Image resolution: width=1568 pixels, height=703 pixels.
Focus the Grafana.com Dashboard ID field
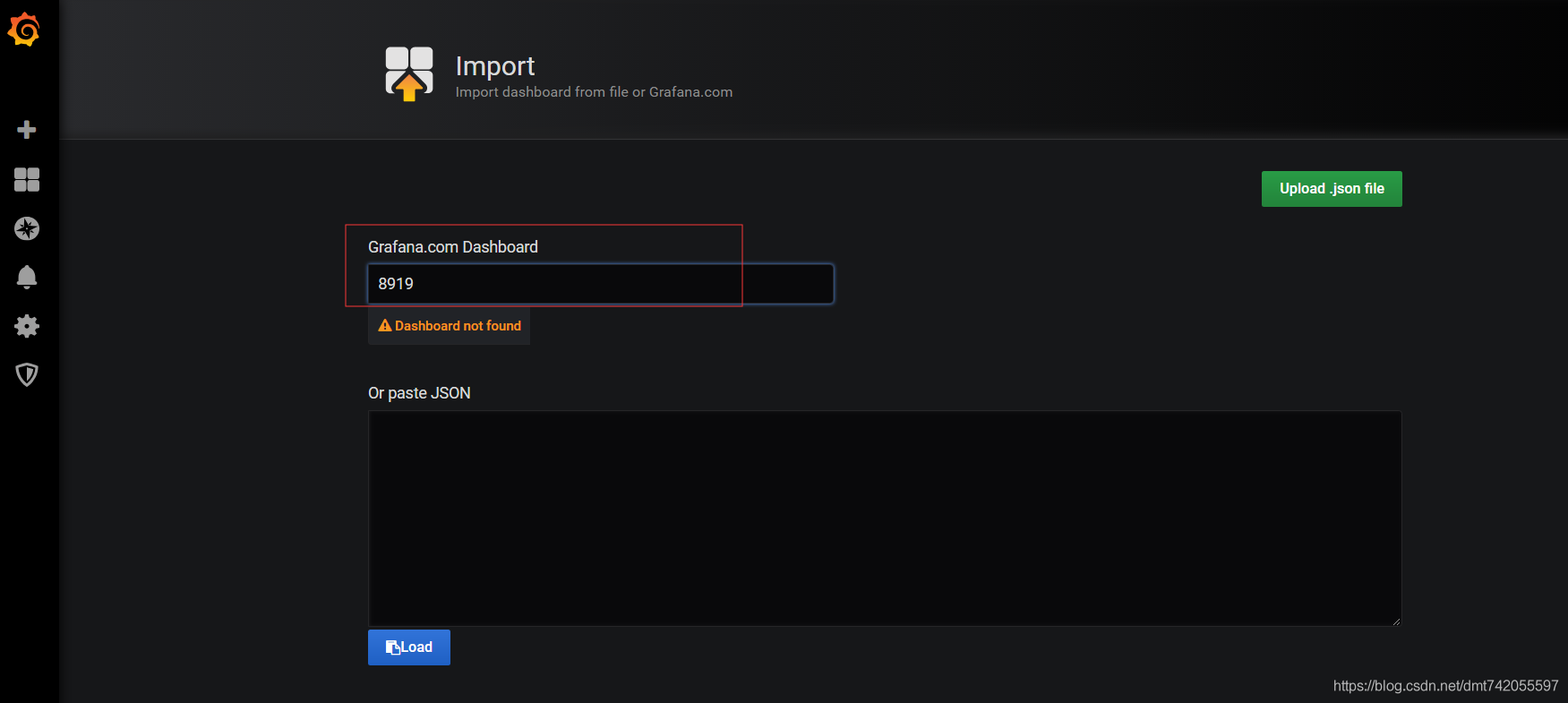(601, 284)
